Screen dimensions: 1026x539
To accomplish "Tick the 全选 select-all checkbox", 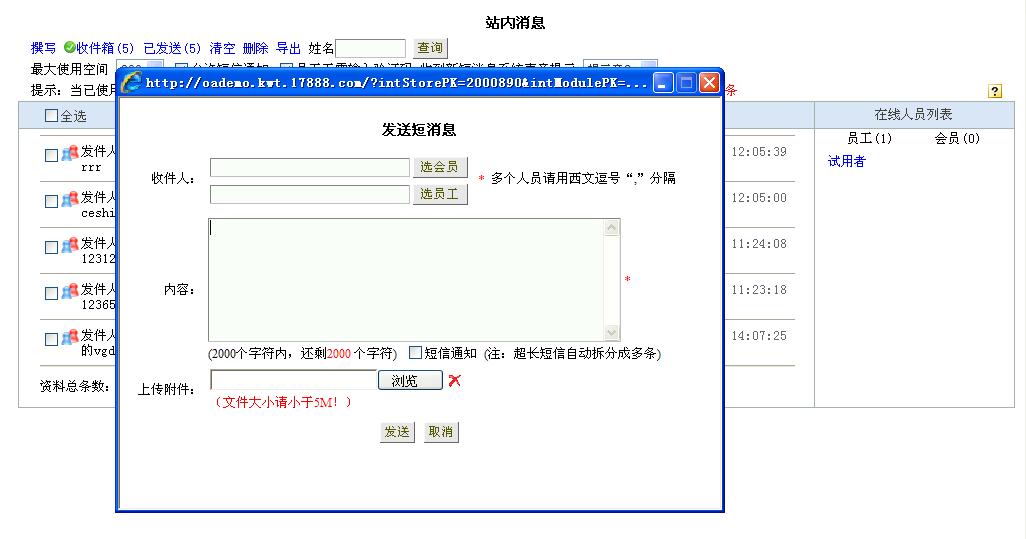I will click(x=51, y=116).
